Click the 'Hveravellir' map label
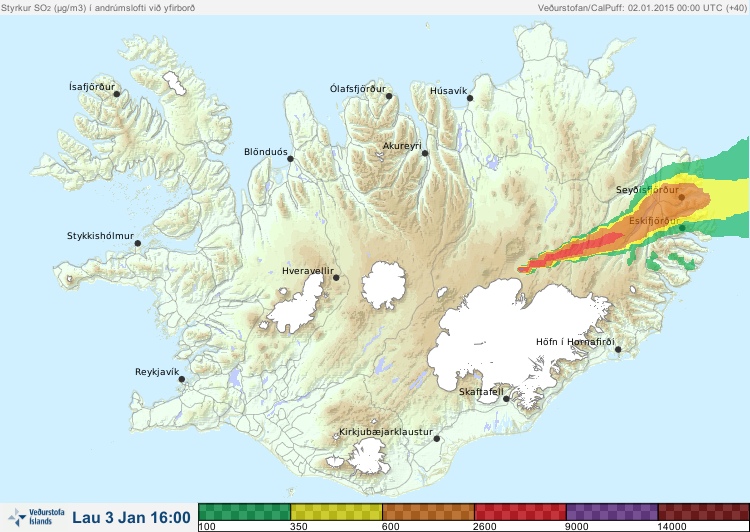 coord(308,271)
